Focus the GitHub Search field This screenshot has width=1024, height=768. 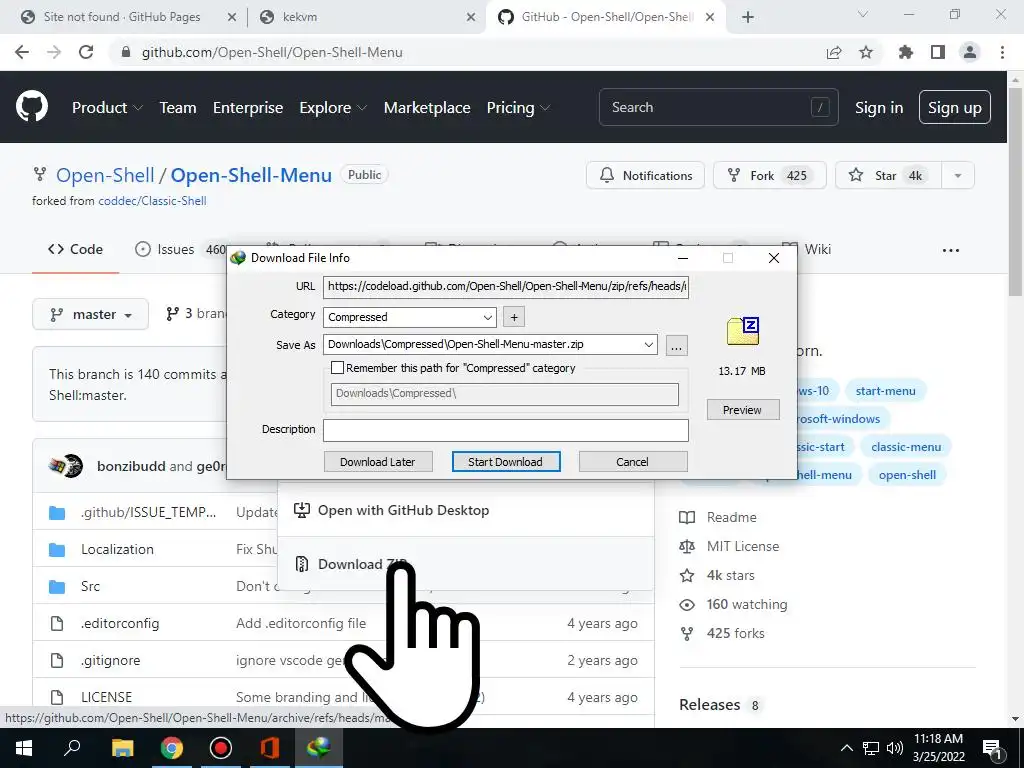click(718, 107)
